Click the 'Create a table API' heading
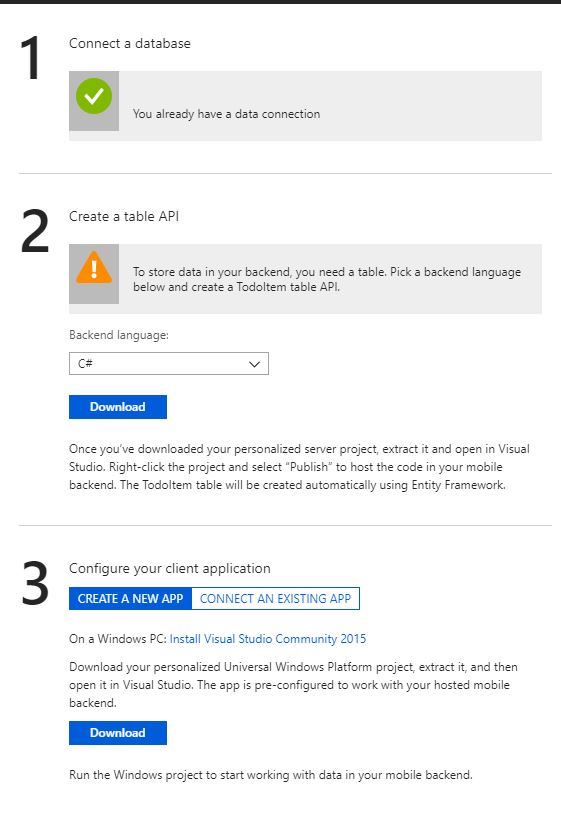Screen dimensions: 561x816 point(124,216)
